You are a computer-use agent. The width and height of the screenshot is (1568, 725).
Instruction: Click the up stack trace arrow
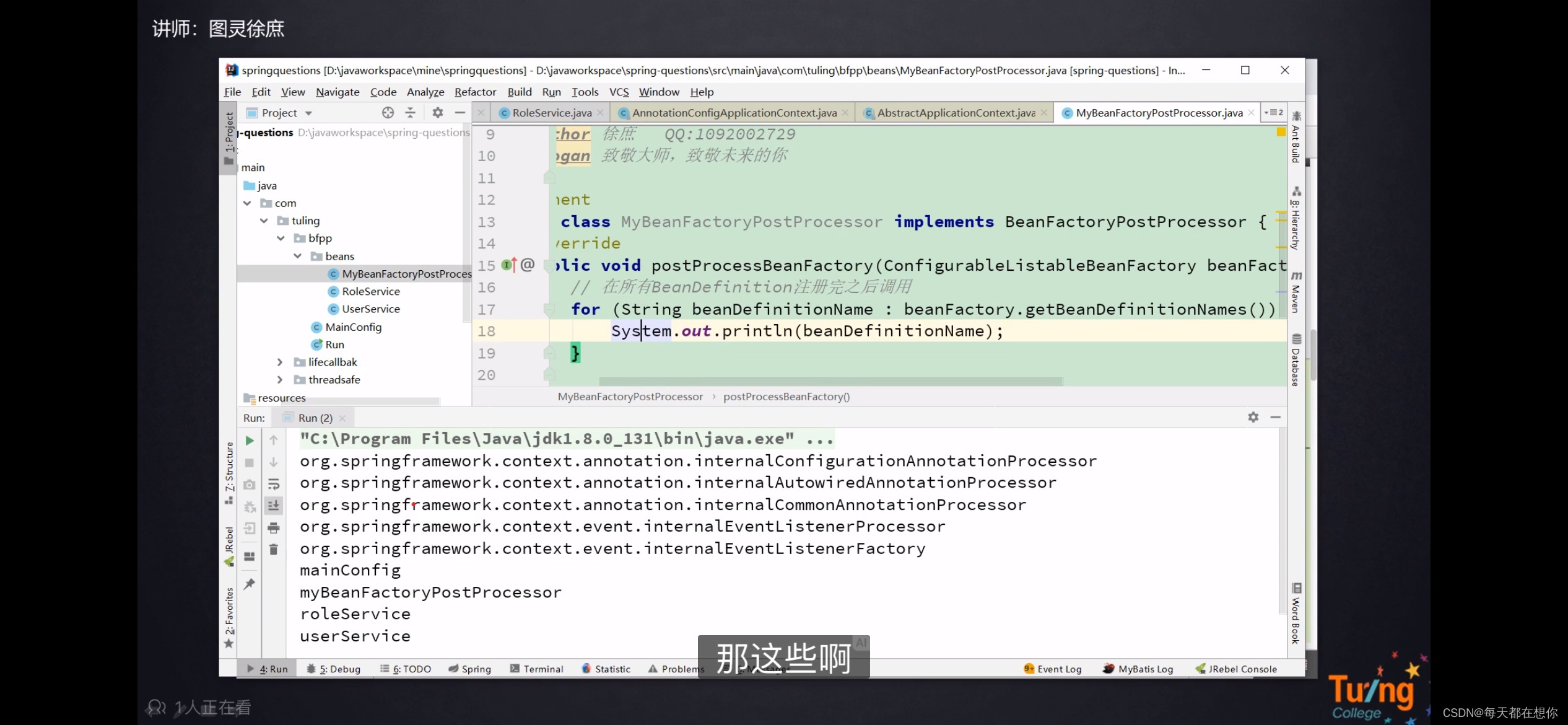tap(274, 441)
